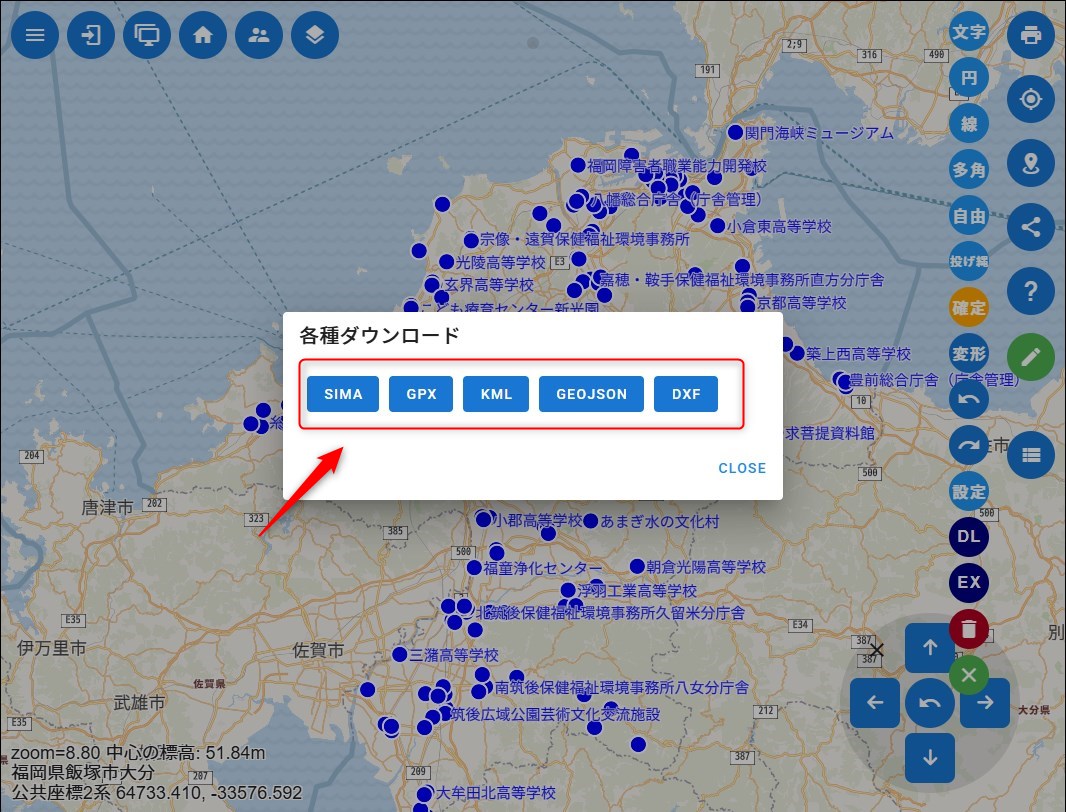Toggle the green pencil edit mode
Image resolution: width=1066 pixels, height=812 pixels.
tap(1031, 356)
